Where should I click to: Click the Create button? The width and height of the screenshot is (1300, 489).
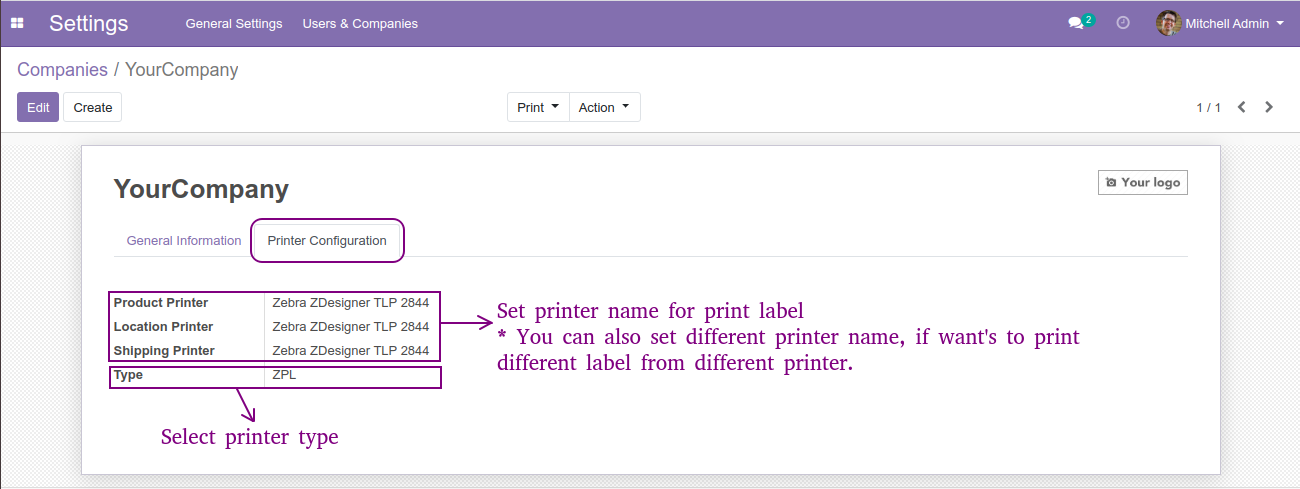click(93, 107)
